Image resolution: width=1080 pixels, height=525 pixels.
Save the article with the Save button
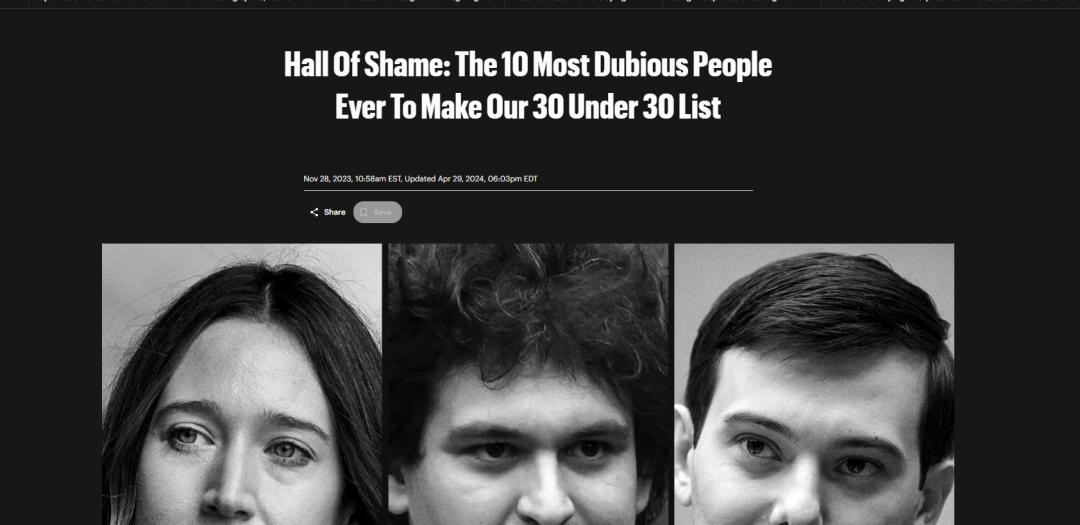pyautogui.click(x=377, y=212)
